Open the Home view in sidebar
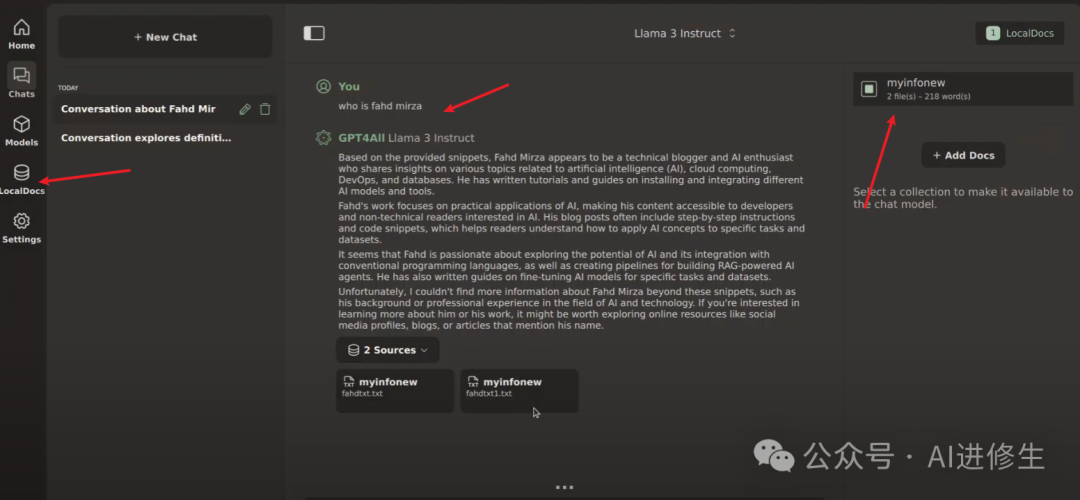Screen dimensions: 1080x500 21,34
